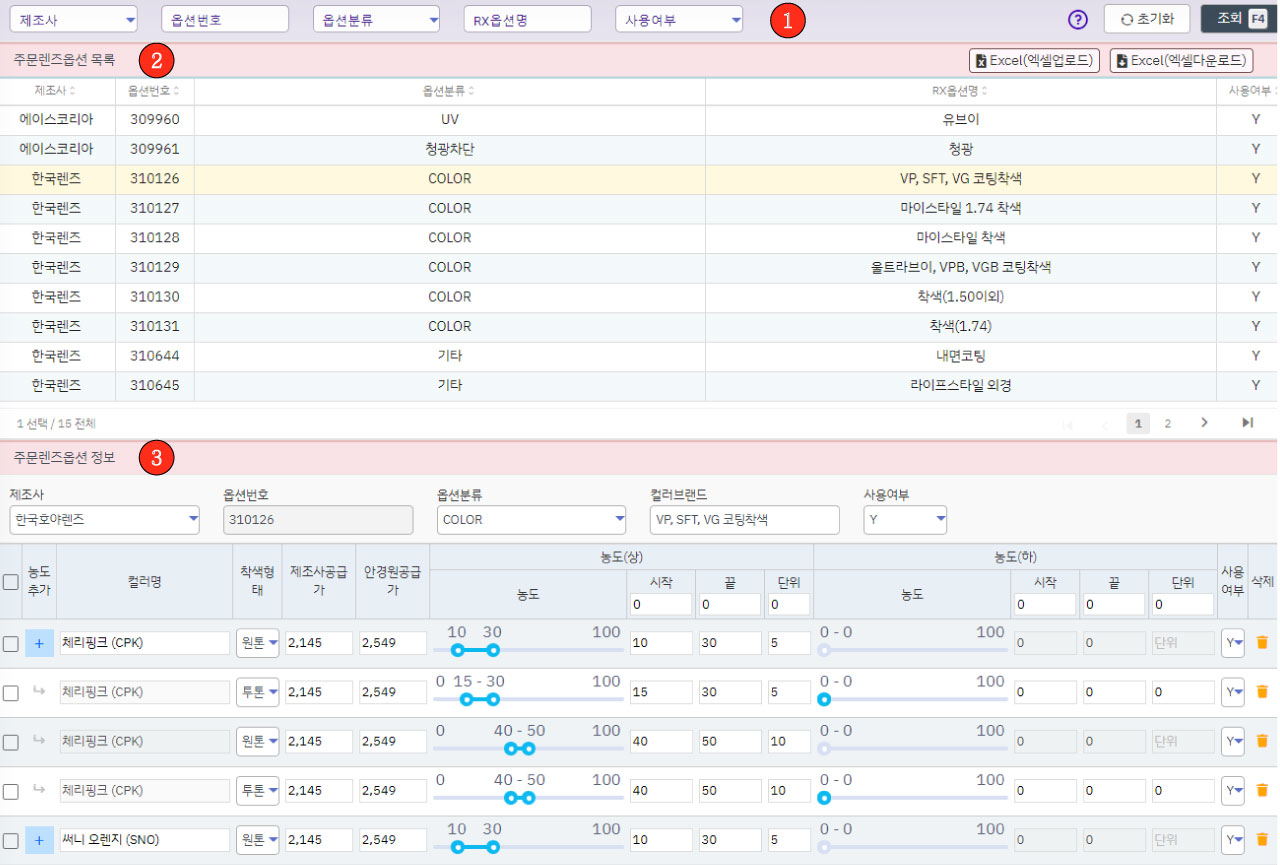This screenshot has height=865, width=1280.
Task: Delete the first 체리핑크 (CPK) row via trash icon
Action: tap(1261, 642)
